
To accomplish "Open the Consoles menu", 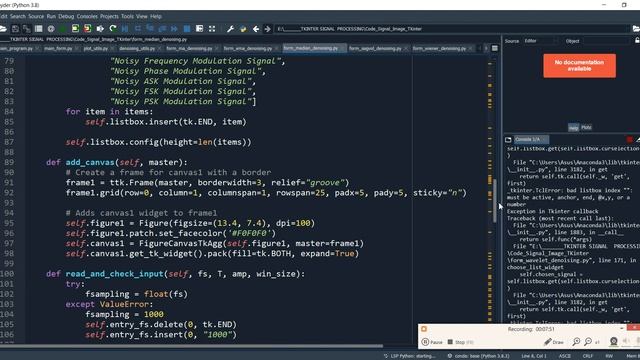I will click(87, 16).
